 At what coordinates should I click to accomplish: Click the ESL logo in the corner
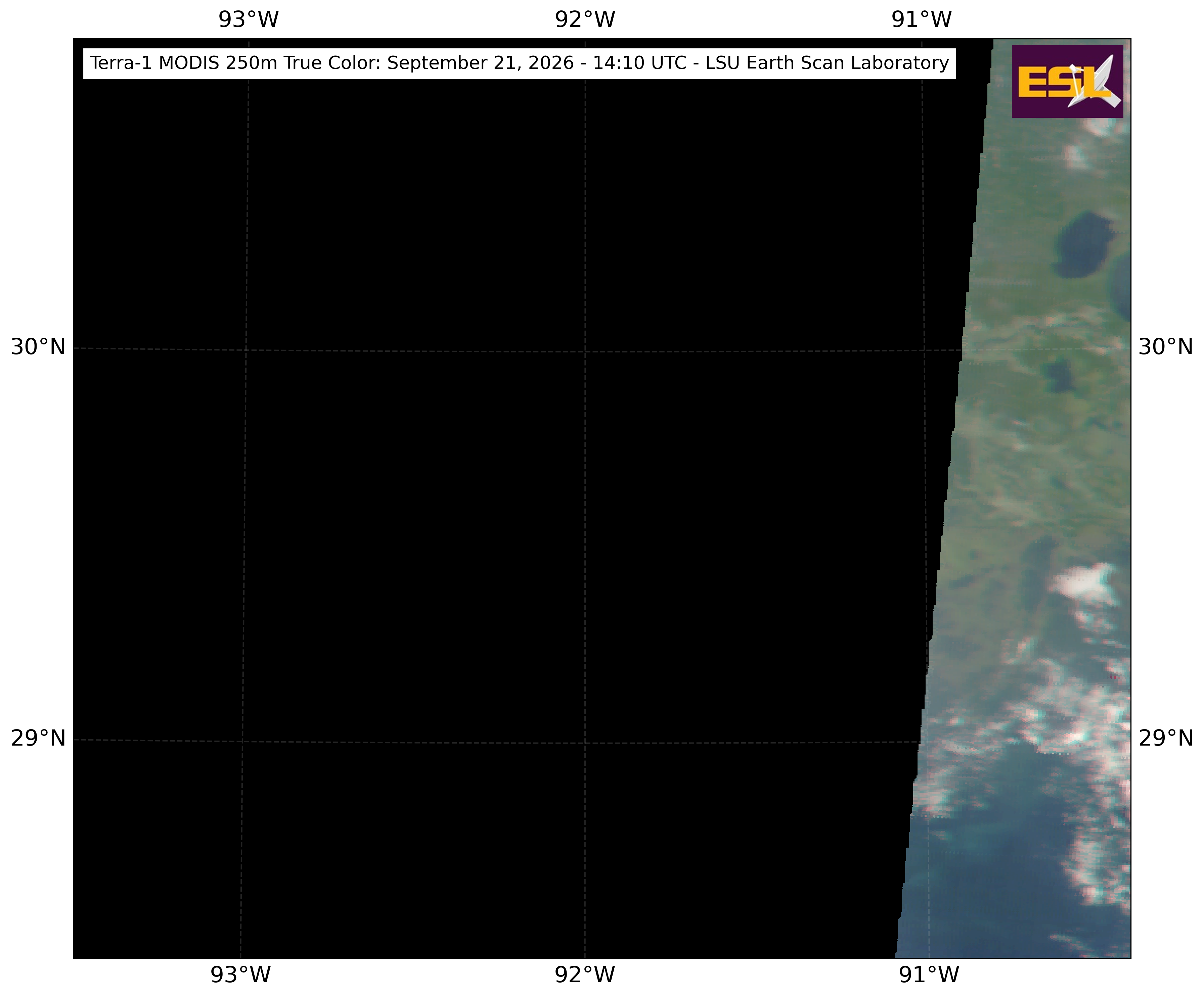pos(1067,81)
